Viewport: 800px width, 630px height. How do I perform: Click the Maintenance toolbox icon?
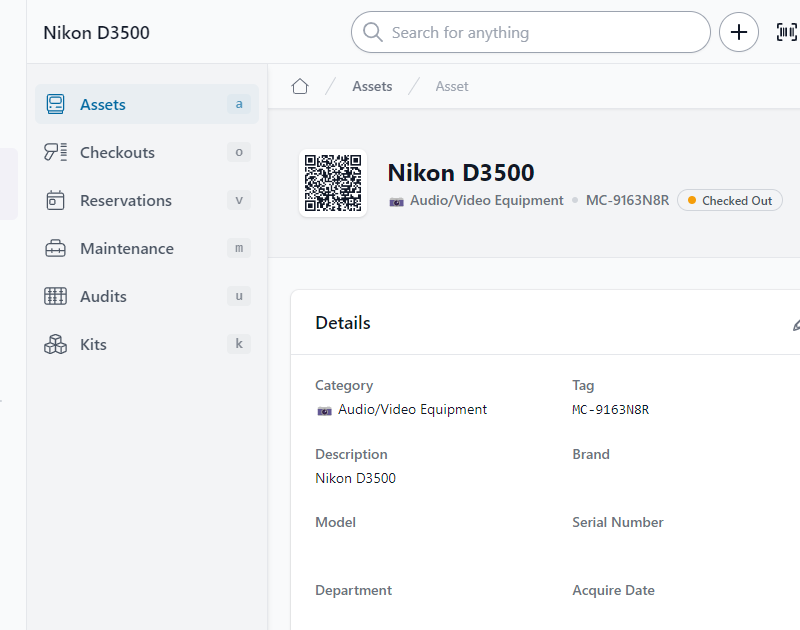pos(55,248)
